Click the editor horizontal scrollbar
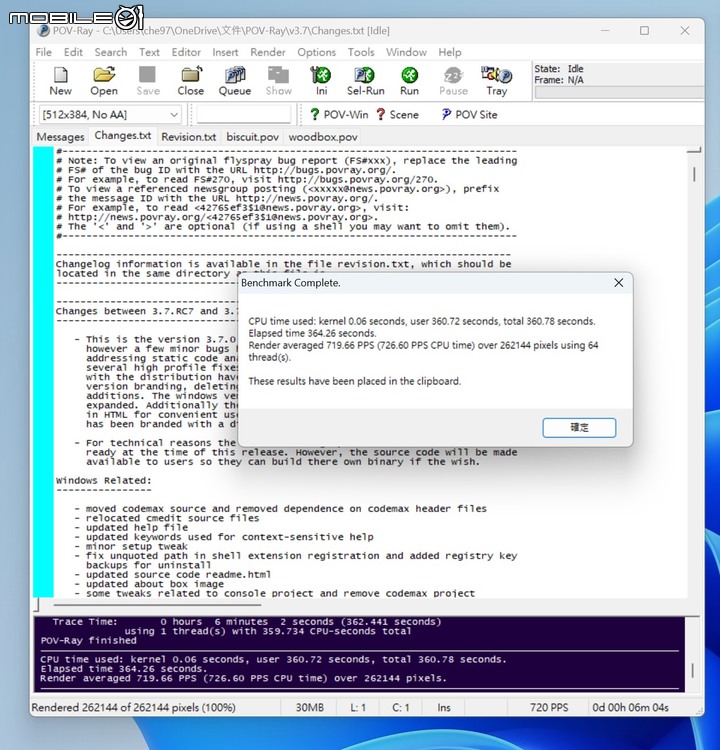The height and width of the screenshot is (750, 720). [x=158, y=605]
